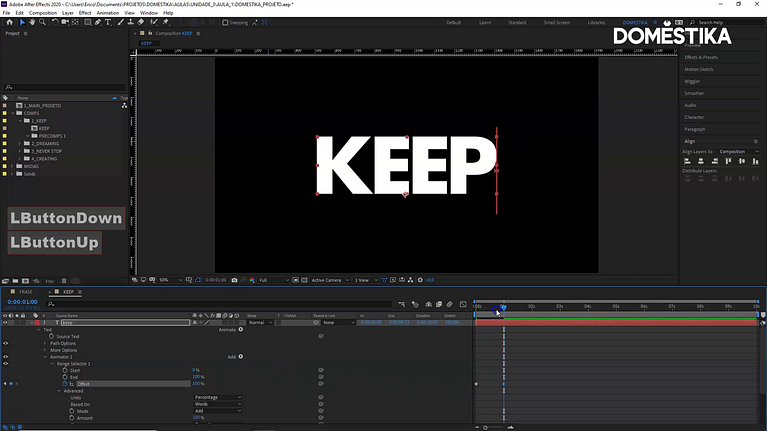Choose the Rotation tool
The width and height of the screenshot is (767, 431).
pyautogui.click(x=55, y=23)
